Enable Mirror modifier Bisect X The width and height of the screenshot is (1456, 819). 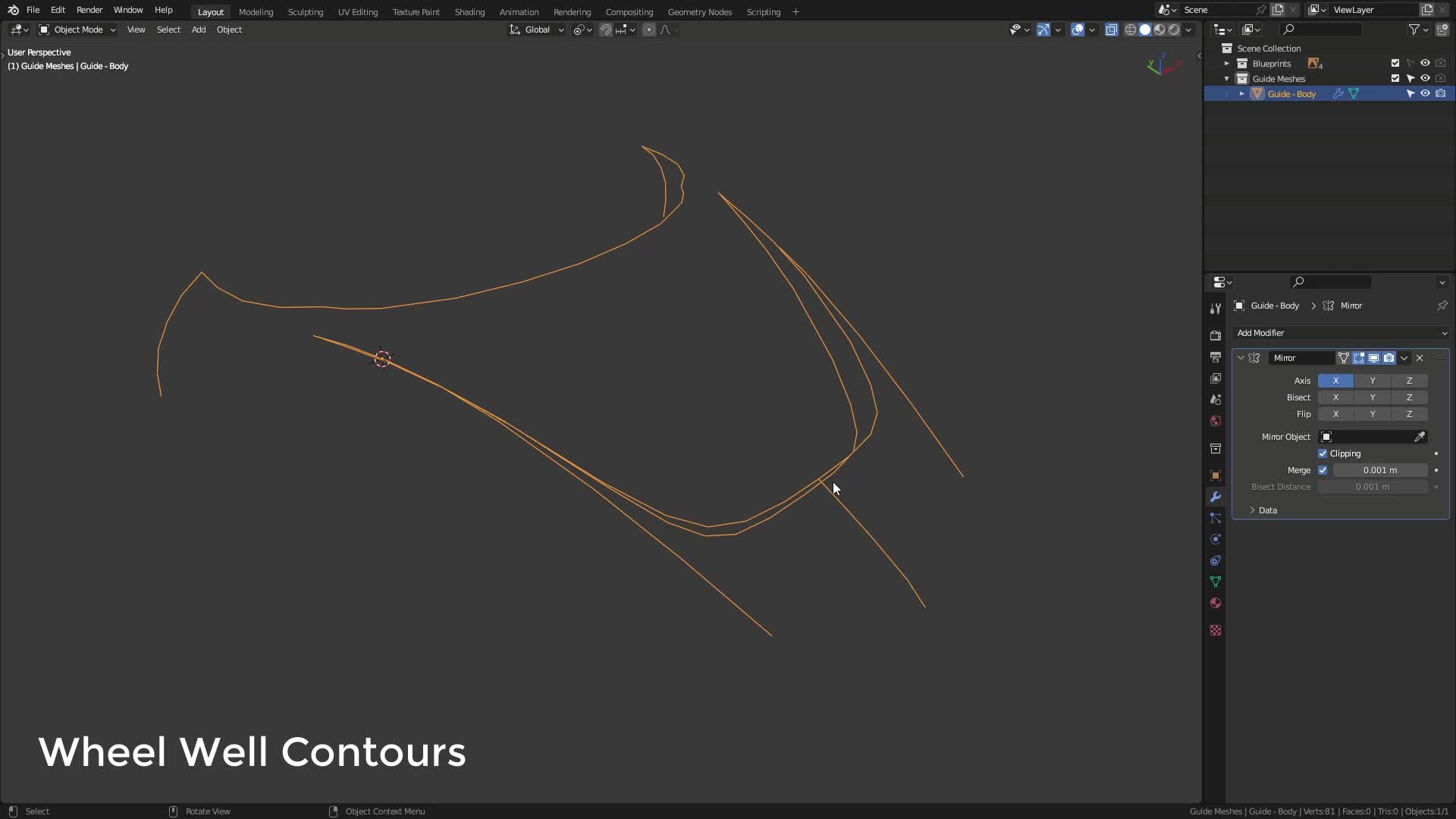click(x=1335, y=397)
